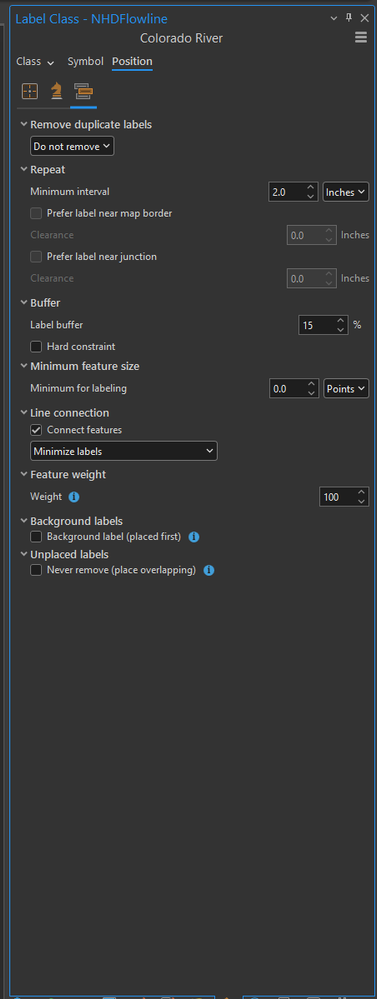Viewport: 377px width, 999px height.
Task: Edit the Minimum interval value field
Action: (287, 192)
